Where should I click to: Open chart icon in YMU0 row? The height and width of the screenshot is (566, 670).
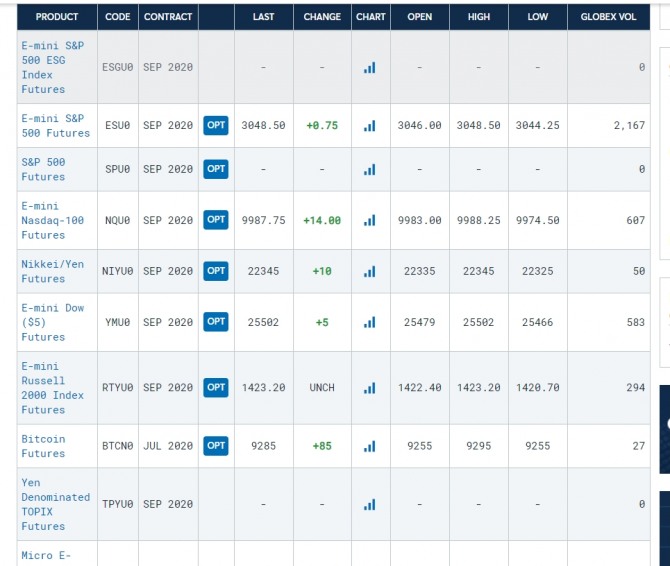pyautogui.click(x=370, y=323)
